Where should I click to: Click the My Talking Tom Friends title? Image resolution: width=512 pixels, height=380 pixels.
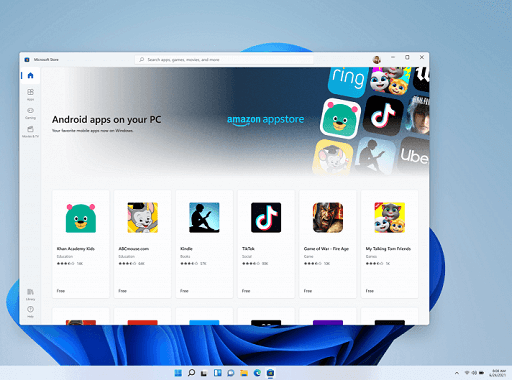pyautogui.click(x=388, y=249)
